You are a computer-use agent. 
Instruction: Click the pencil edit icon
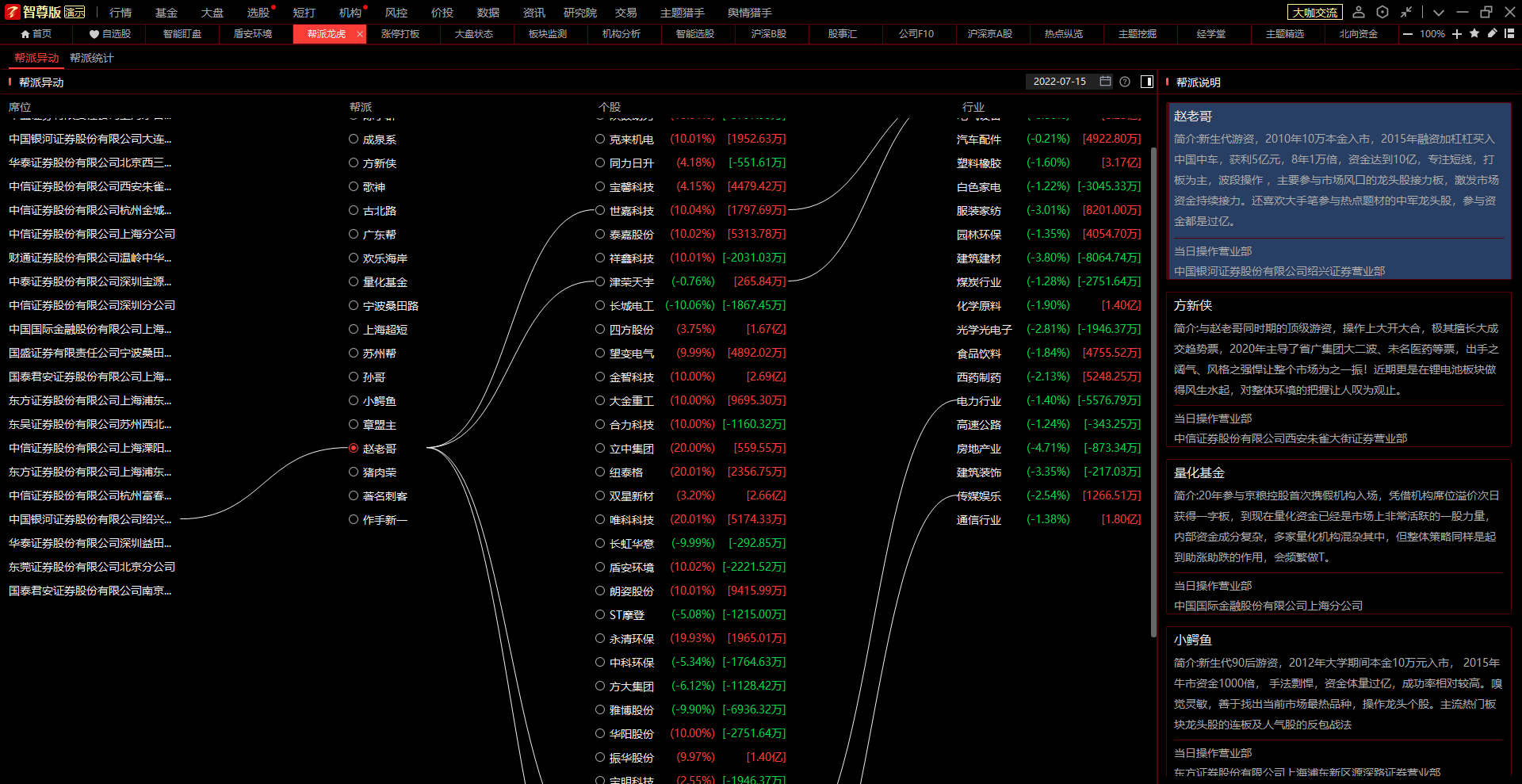pos(1492,34)
